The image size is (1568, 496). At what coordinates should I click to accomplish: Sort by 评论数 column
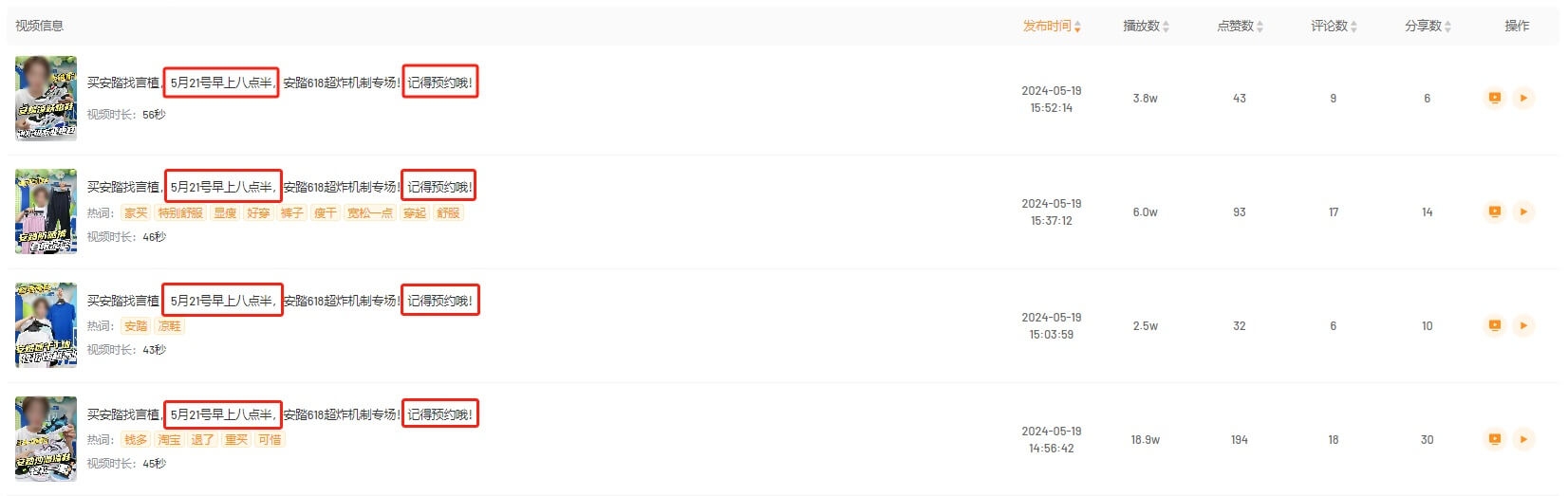coord(1334,26)
